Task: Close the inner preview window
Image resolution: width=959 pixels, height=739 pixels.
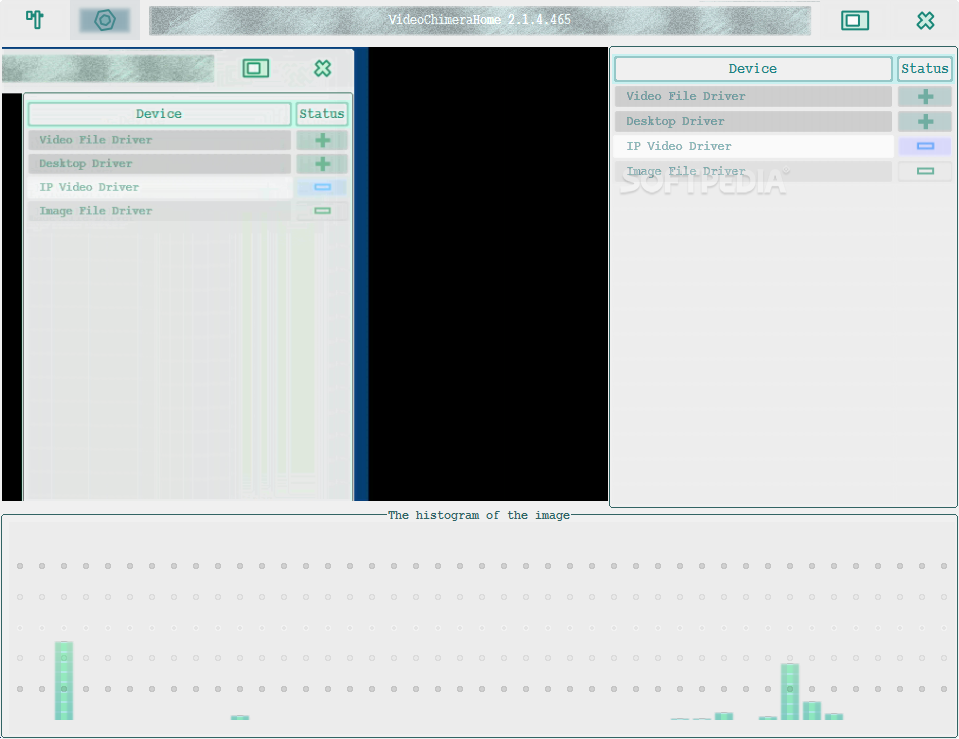Action: (322, 68)
